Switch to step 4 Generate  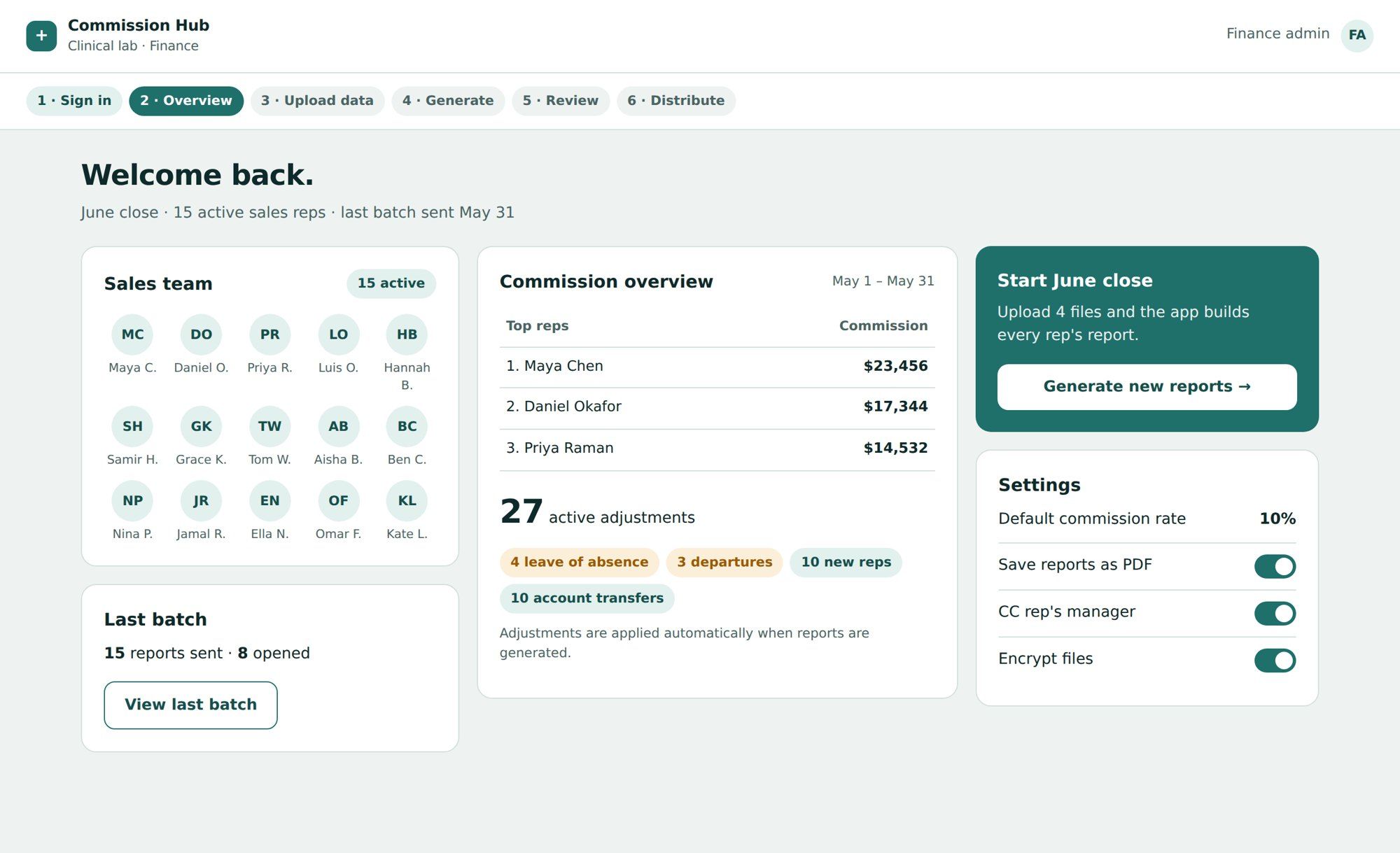(x=448, y=101)
